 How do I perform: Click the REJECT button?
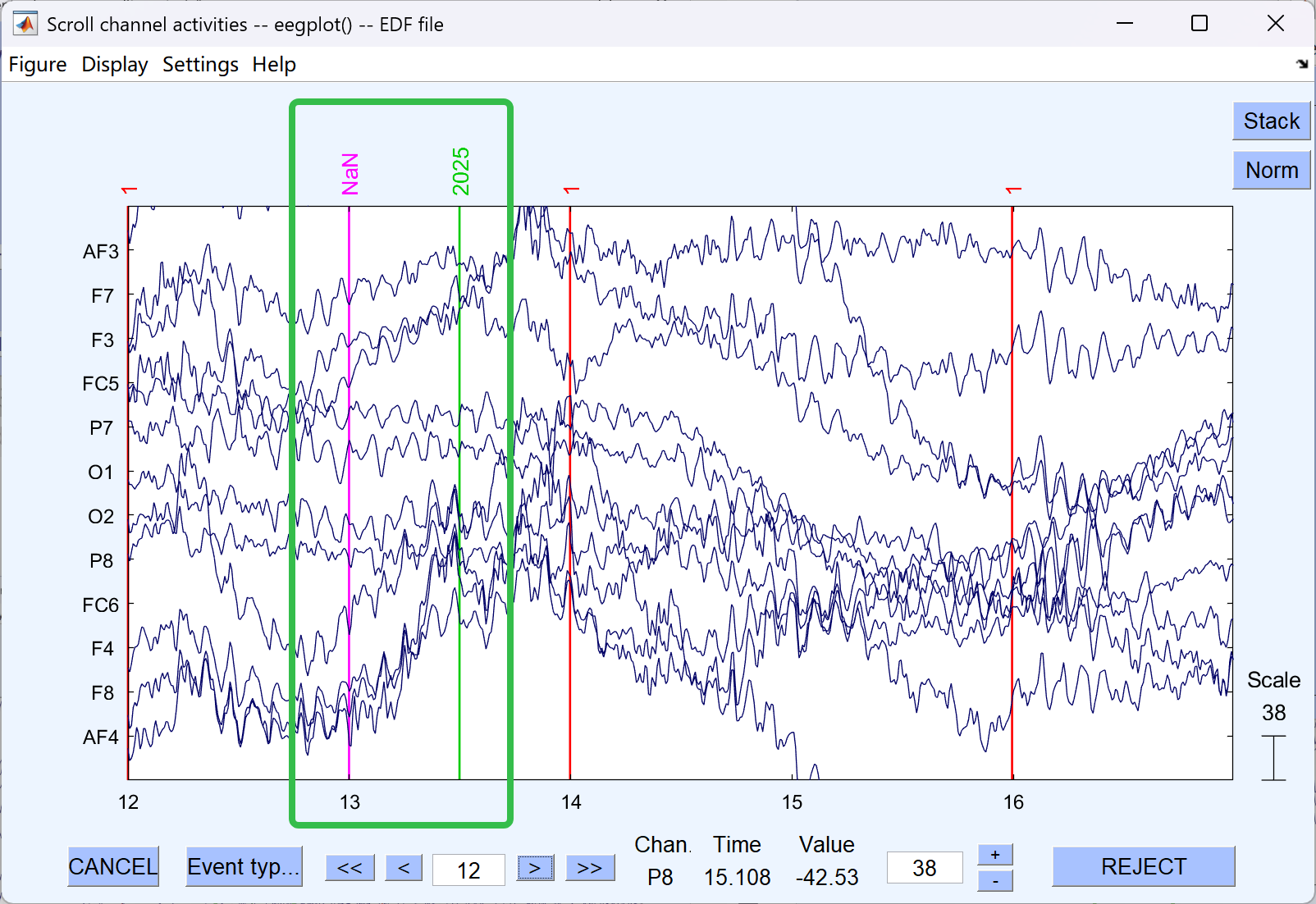pos(1144,867)
